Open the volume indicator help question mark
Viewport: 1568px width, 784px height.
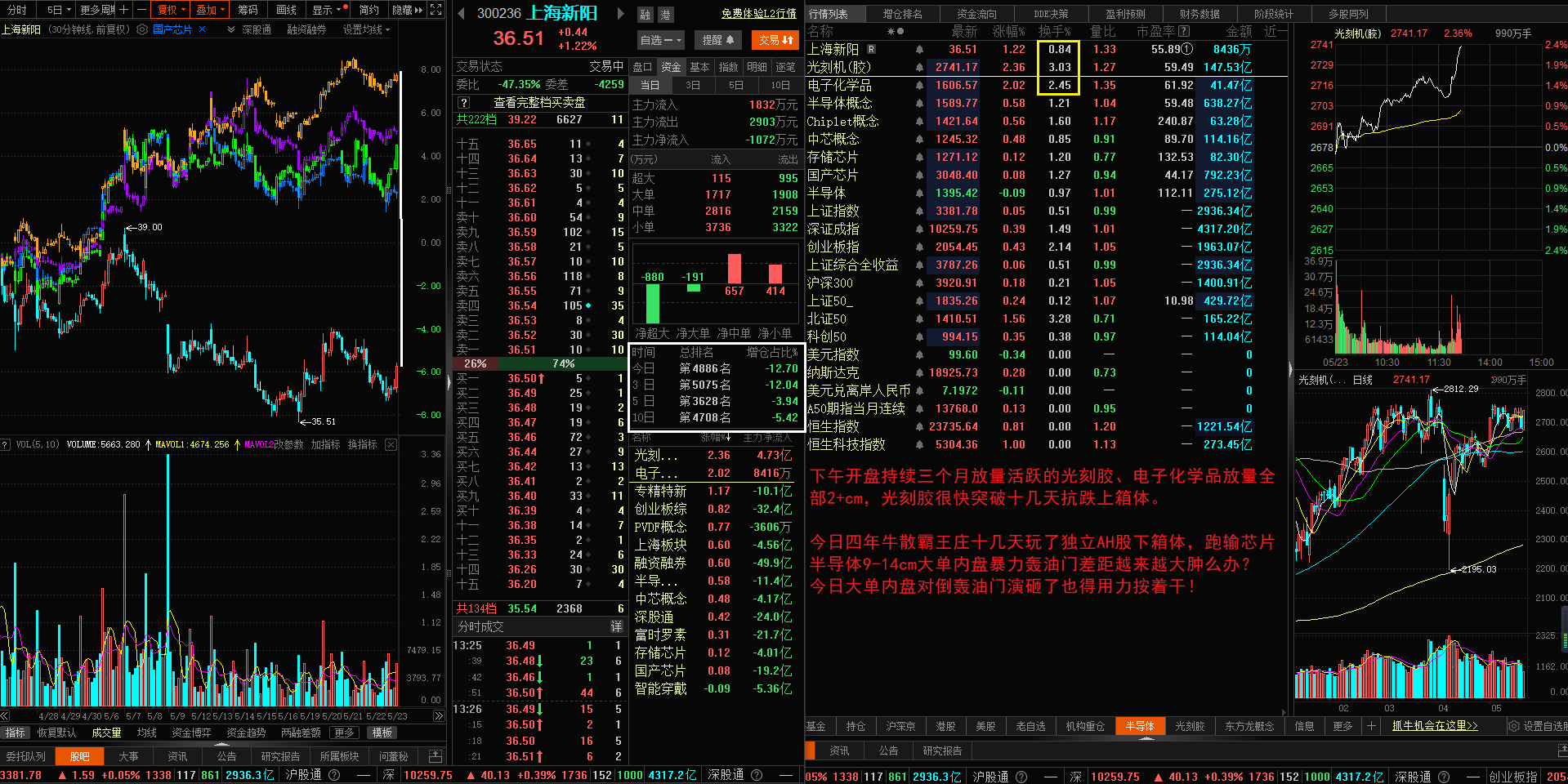[5, 444]
